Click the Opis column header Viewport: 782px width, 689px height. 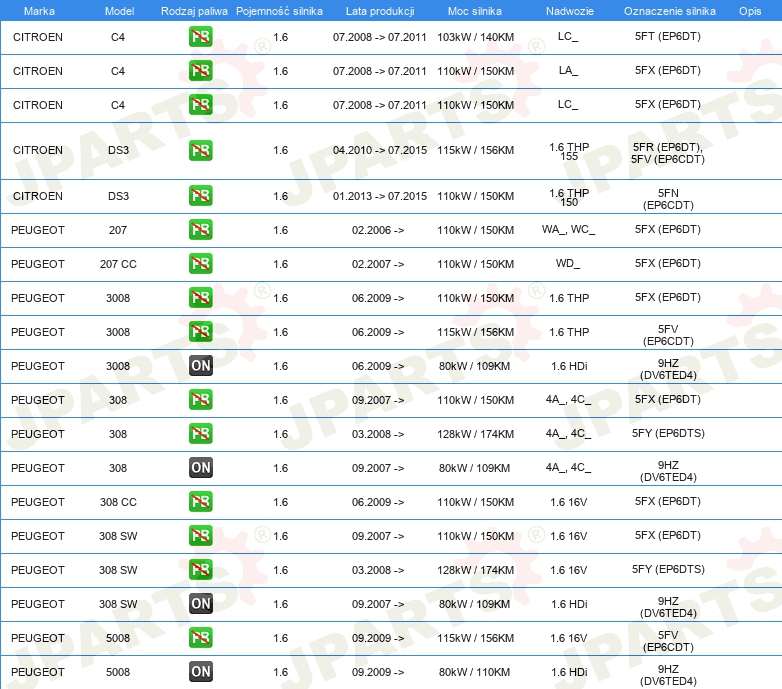pyautogui.click(x=750, y=11)
